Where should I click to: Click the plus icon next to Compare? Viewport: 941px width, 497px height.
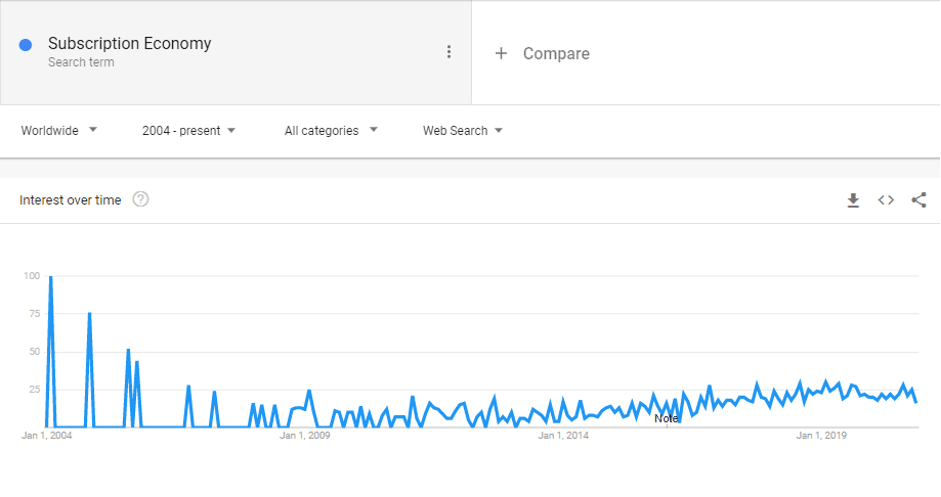tap(501, 53)
